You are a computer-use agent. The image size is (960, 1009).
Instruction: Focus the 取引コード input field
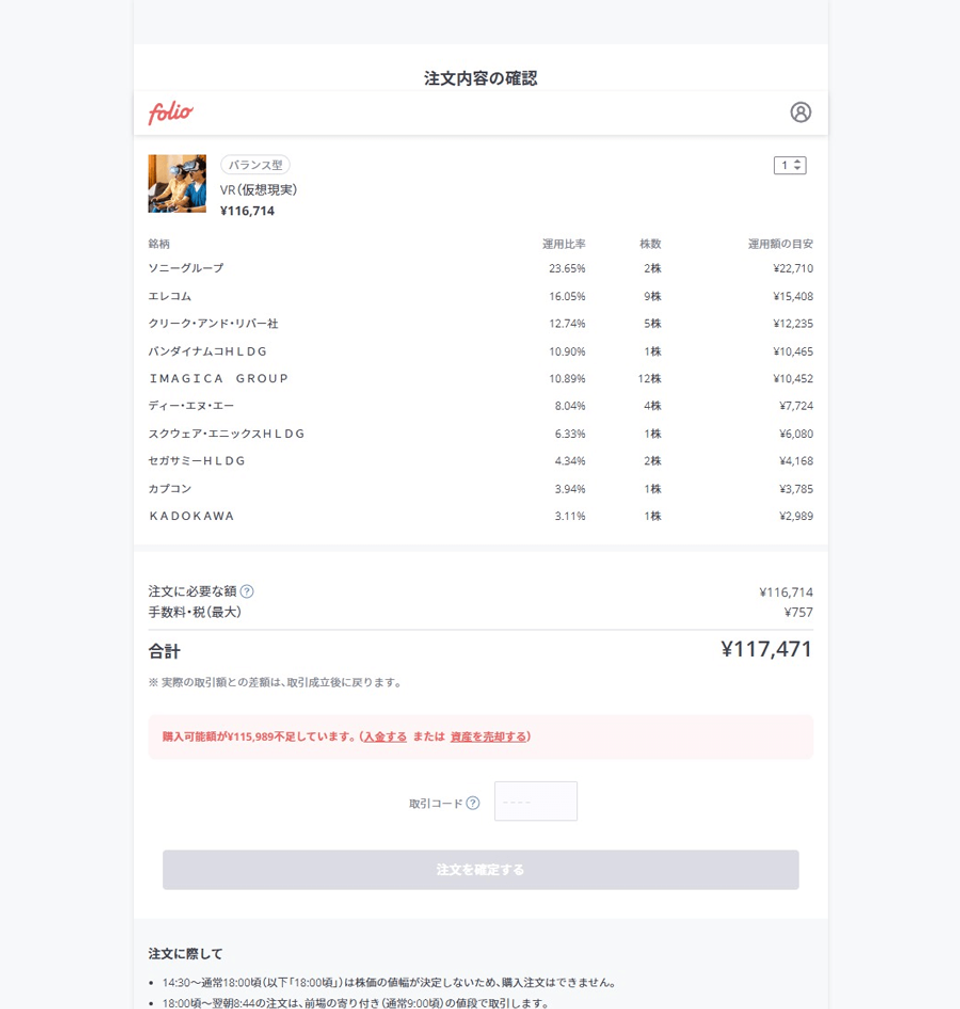point(535,801)
